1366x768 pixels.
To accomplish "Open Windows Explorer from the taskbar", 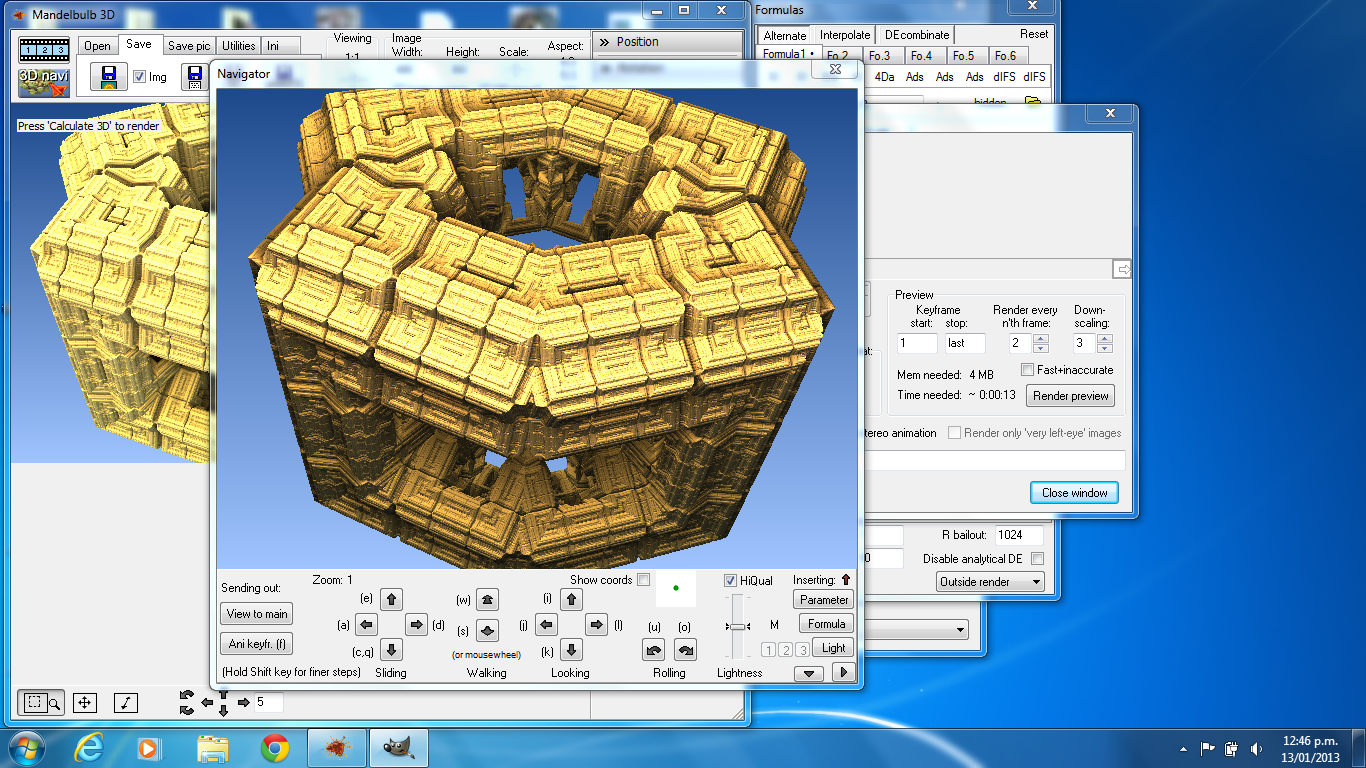I will 213,748.
